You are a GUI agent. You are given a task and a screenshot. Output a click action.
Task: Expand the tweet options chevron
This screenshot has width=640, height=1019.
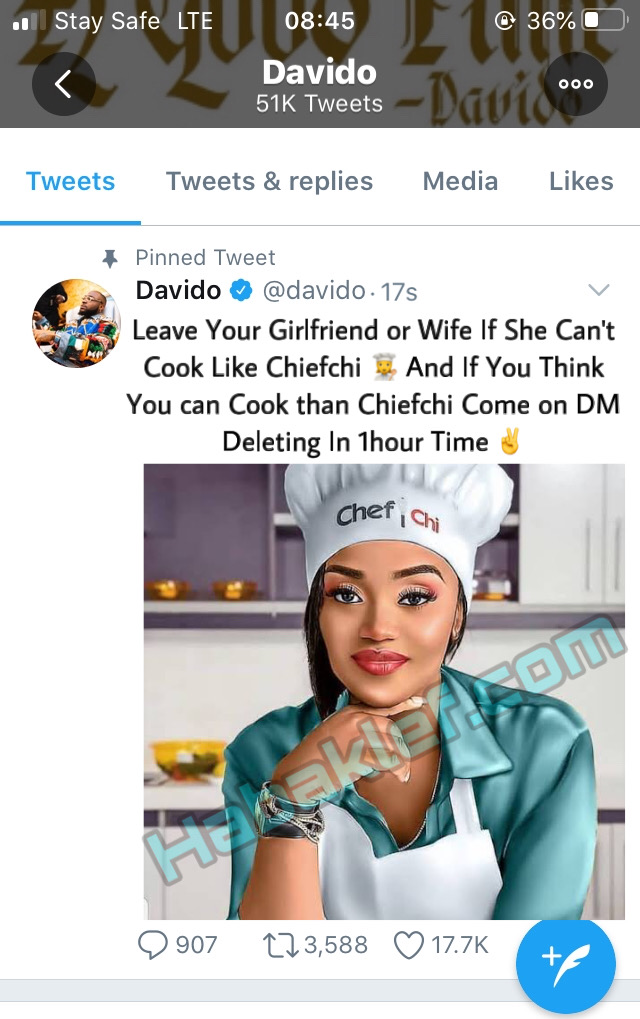coord(598,291)
